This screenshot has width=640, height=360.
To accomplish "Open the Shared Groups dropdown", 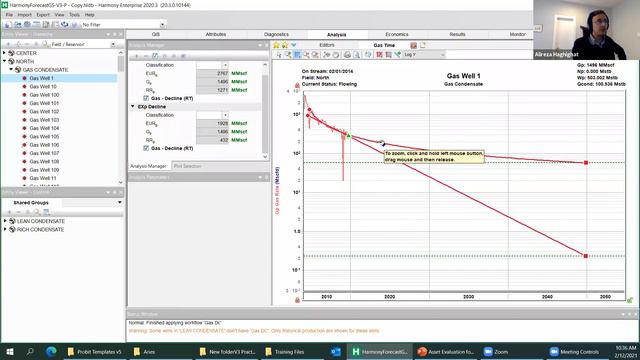I will [x=120, y=202].
